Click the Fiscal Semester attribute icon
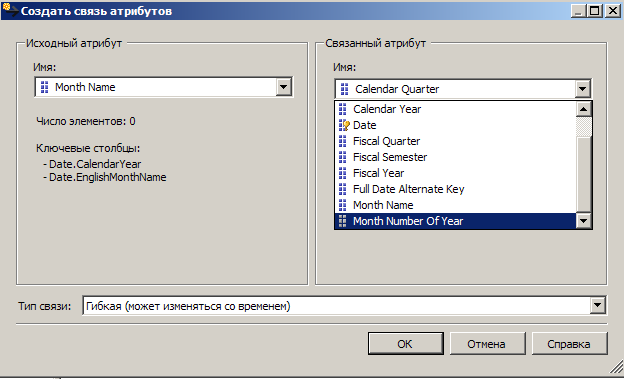Screen dimensions: 624x379 pyautogui.click(x=342, y=157)
